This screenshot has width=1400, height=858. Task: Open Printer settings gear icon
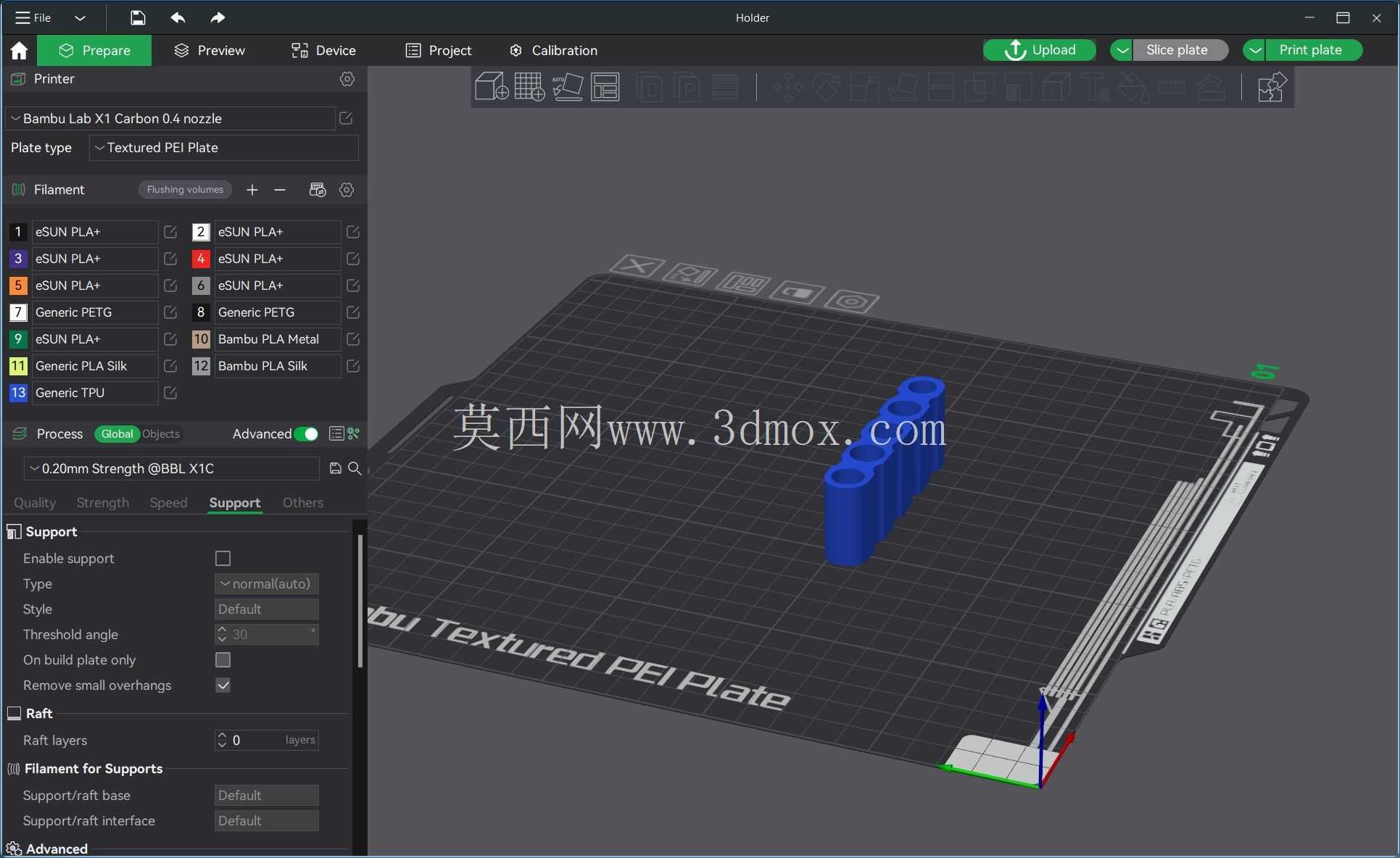point(347,79)
